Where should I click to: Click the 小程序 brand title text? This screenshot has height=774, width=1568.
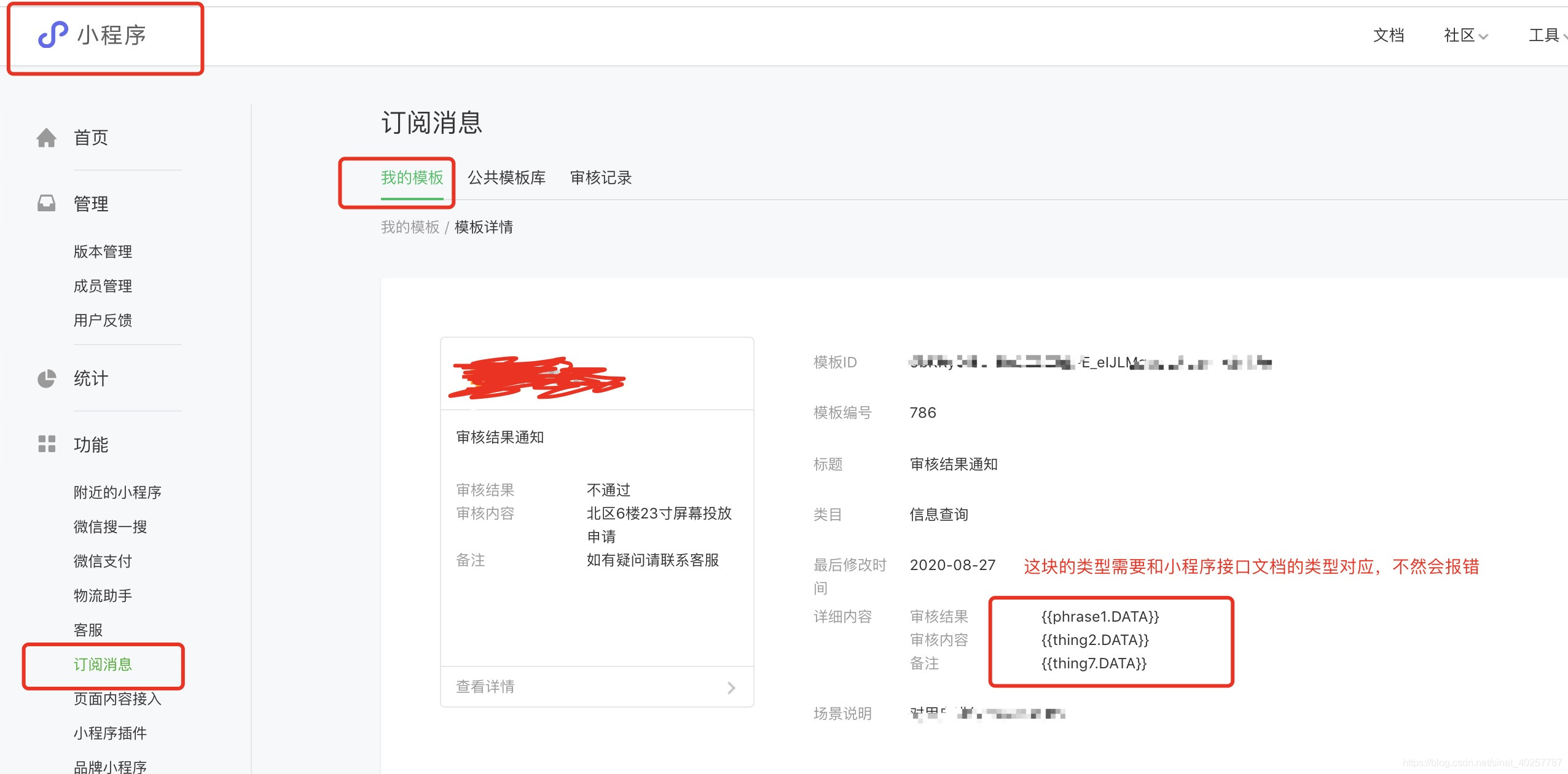pos(112,35)
